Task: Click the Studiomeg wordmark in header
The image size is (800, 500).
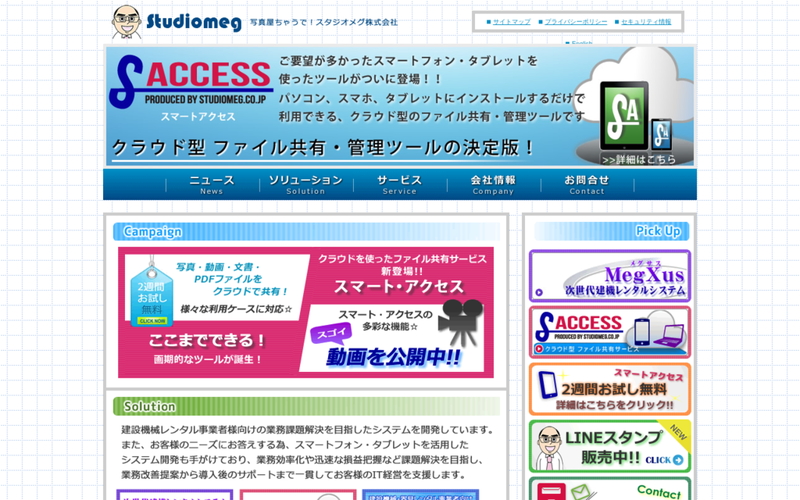Action: 194,22
